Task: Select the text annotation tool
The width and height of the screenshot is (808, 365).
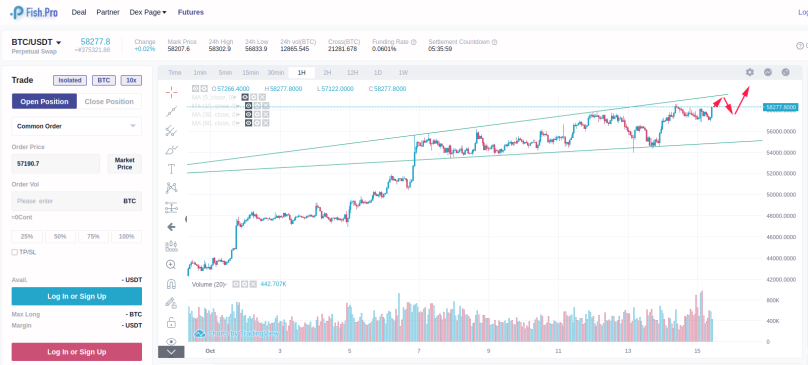Action: tap(171, 169)
